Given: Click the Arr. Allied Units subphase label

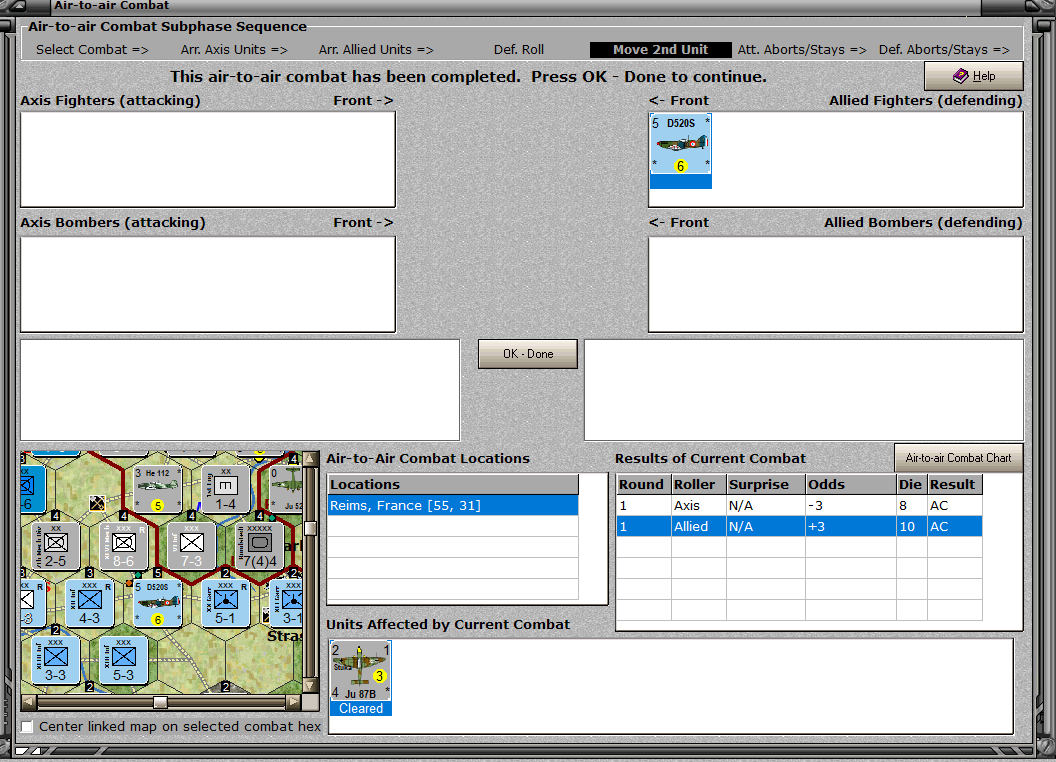Looking at the screenshot, I should pyautogui.click(x=376, y=50).
